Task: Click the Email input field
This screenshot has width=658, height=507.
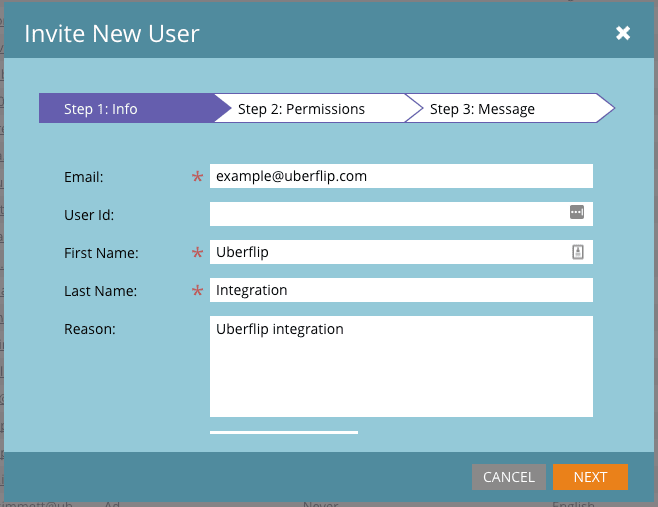Action: [x=401, y=176]
